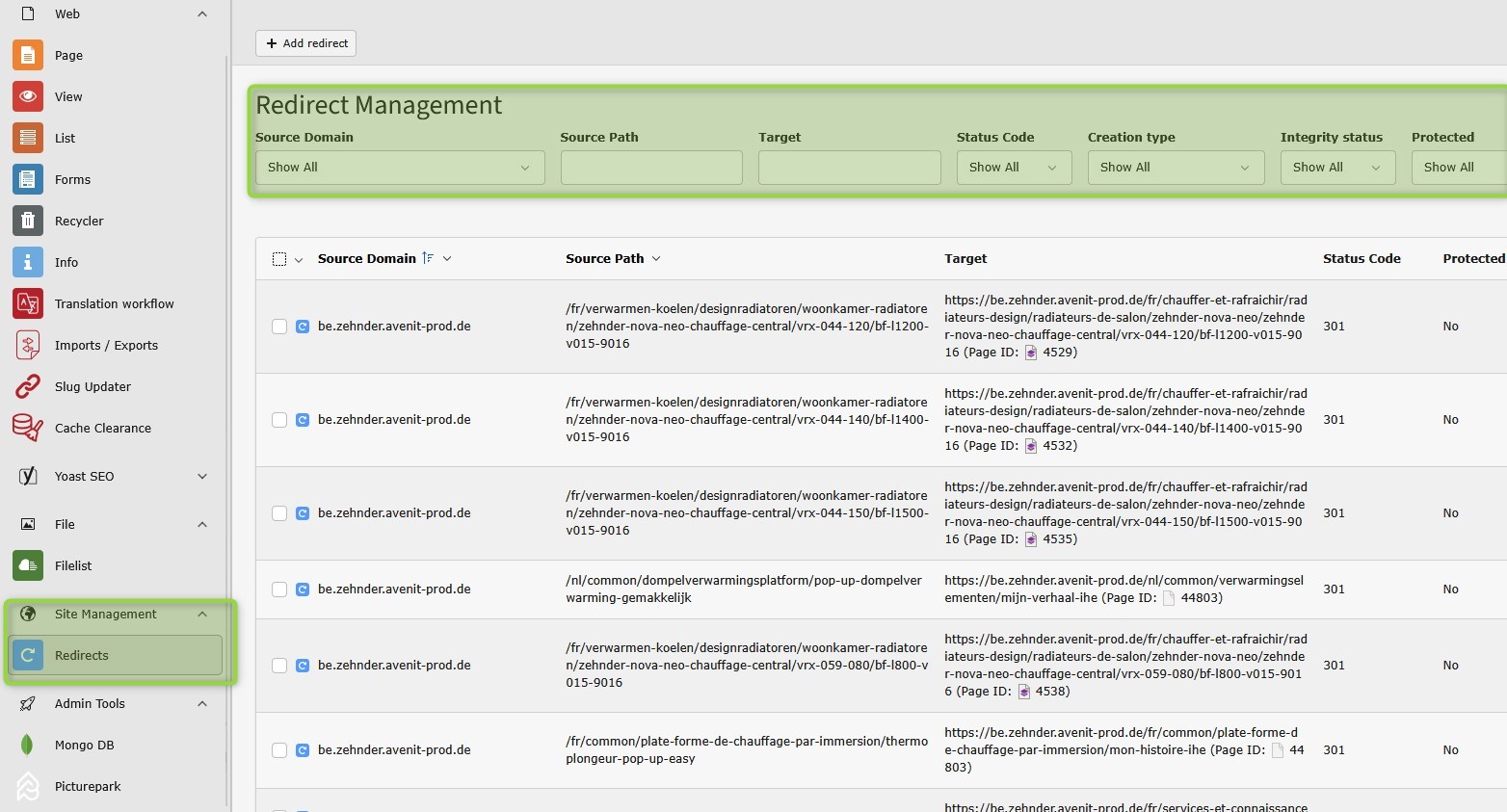Open the Mongo DB leaf icon

28,746
